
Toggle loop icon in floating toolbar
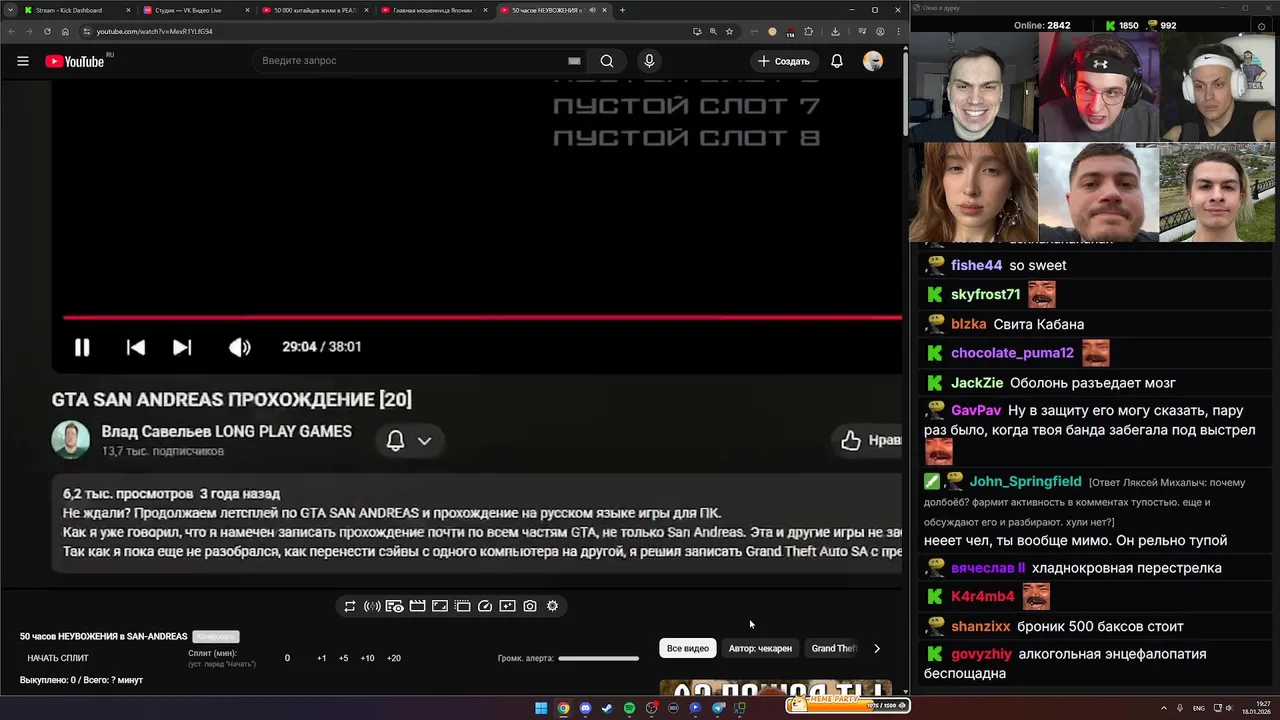(349, 606)
